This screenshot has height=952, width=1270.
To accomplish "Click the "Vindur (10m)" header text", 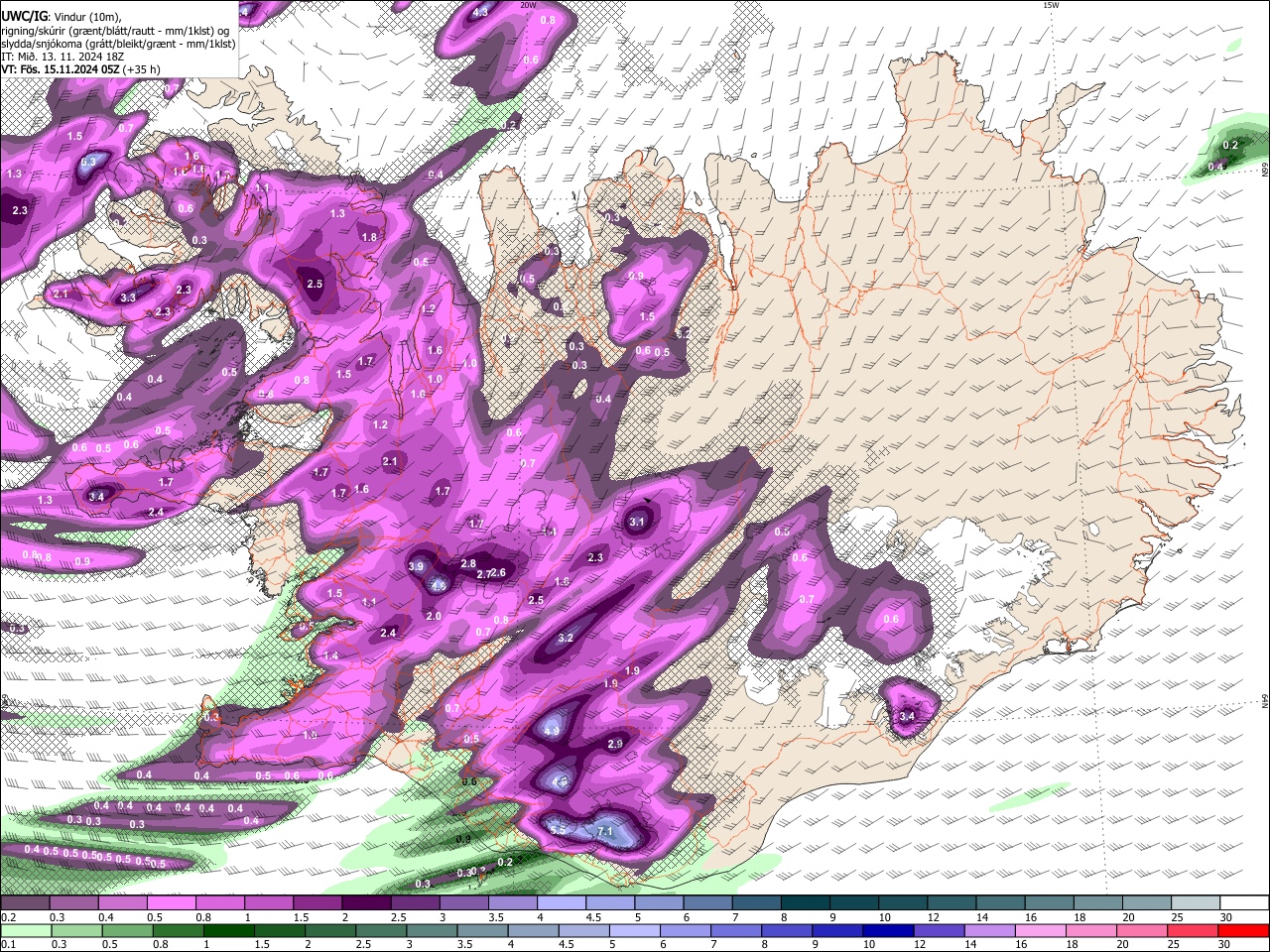I will point(86,17).
